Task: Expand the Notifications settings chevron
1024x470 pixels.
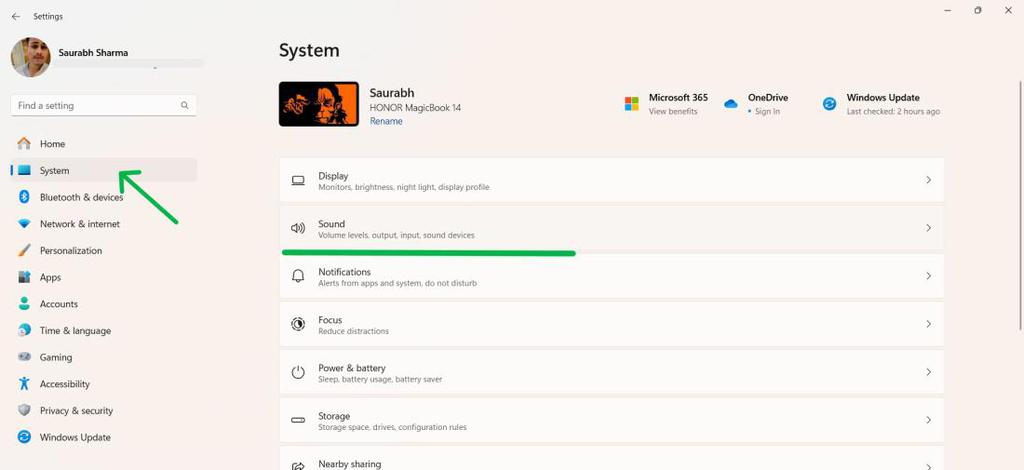Action: [x=928, y=276]
